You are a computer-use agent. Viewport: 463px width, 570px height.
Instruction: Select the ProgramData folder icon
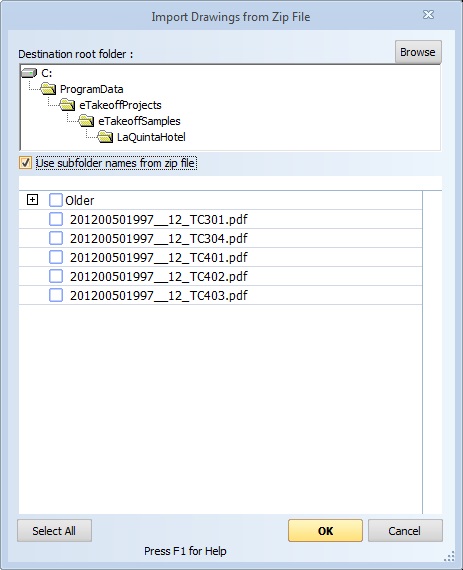coord(48,89)
